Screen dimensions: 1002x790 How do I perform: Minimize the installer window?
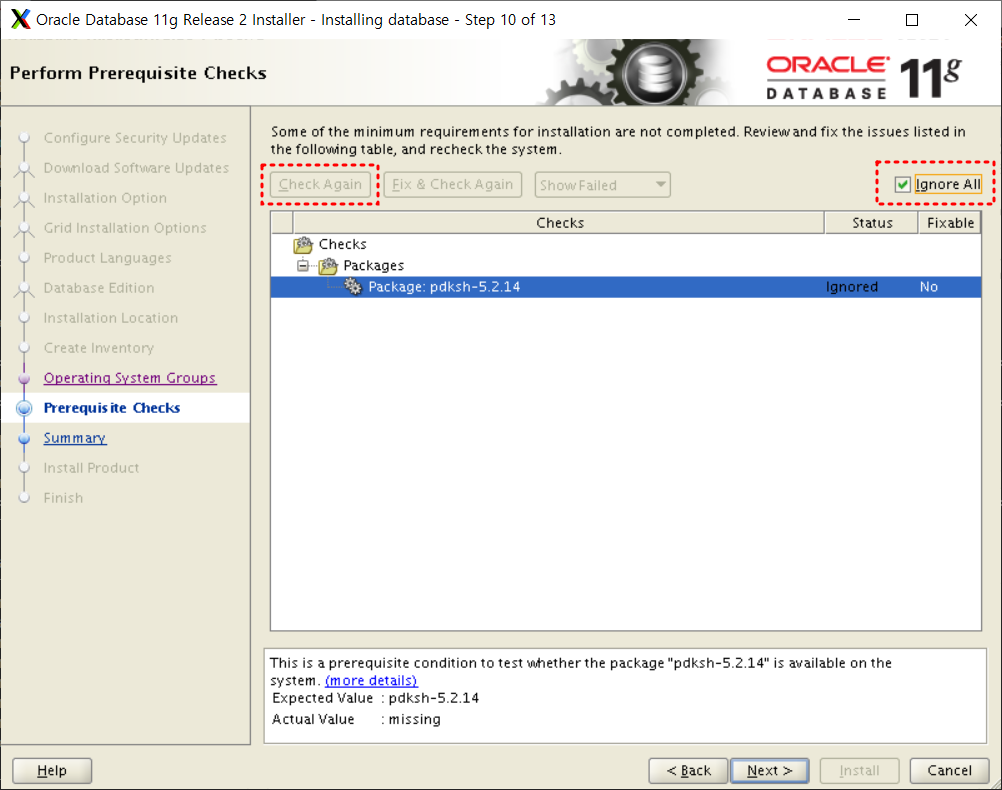(854, 20)
